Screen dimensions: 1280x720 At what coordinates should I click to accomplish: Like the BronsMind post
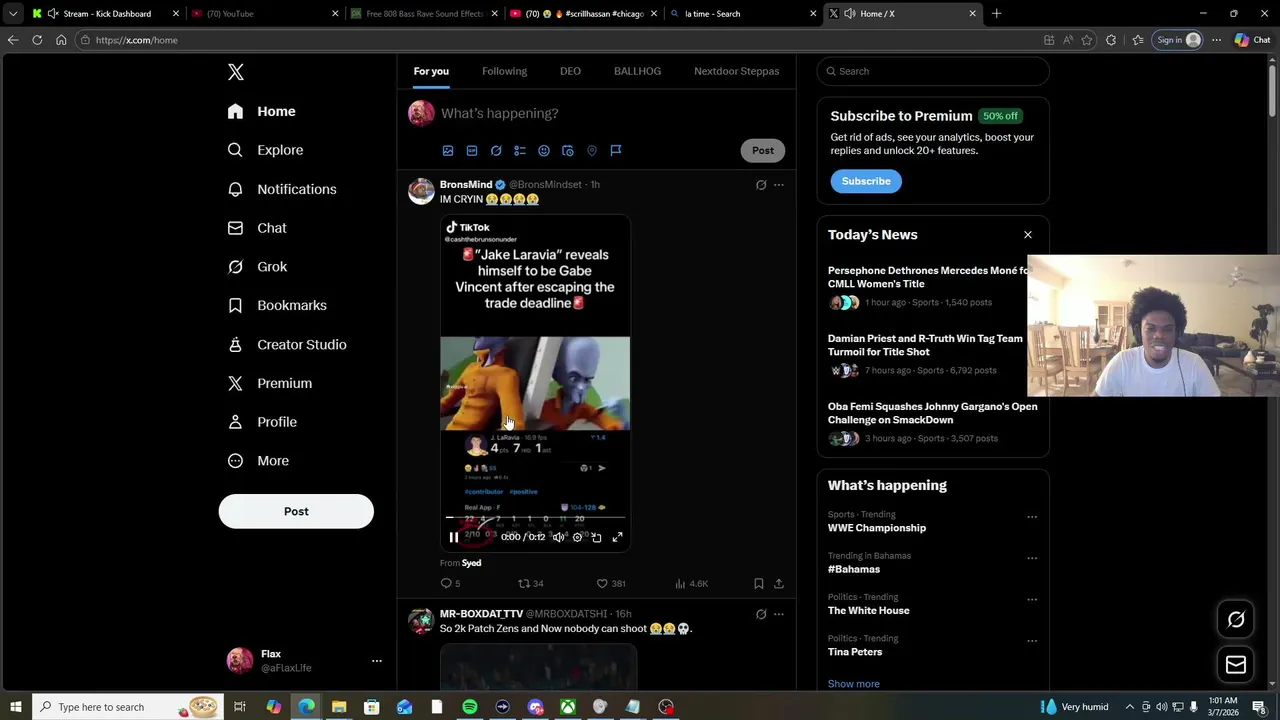[611, 583]
